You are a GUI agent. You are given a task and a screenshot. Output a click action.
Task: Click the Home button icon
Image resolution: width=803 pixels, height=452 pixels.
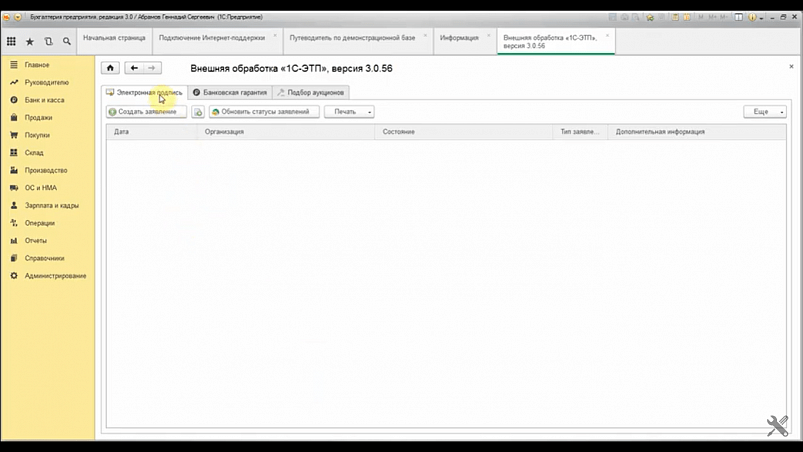(111, 68)
